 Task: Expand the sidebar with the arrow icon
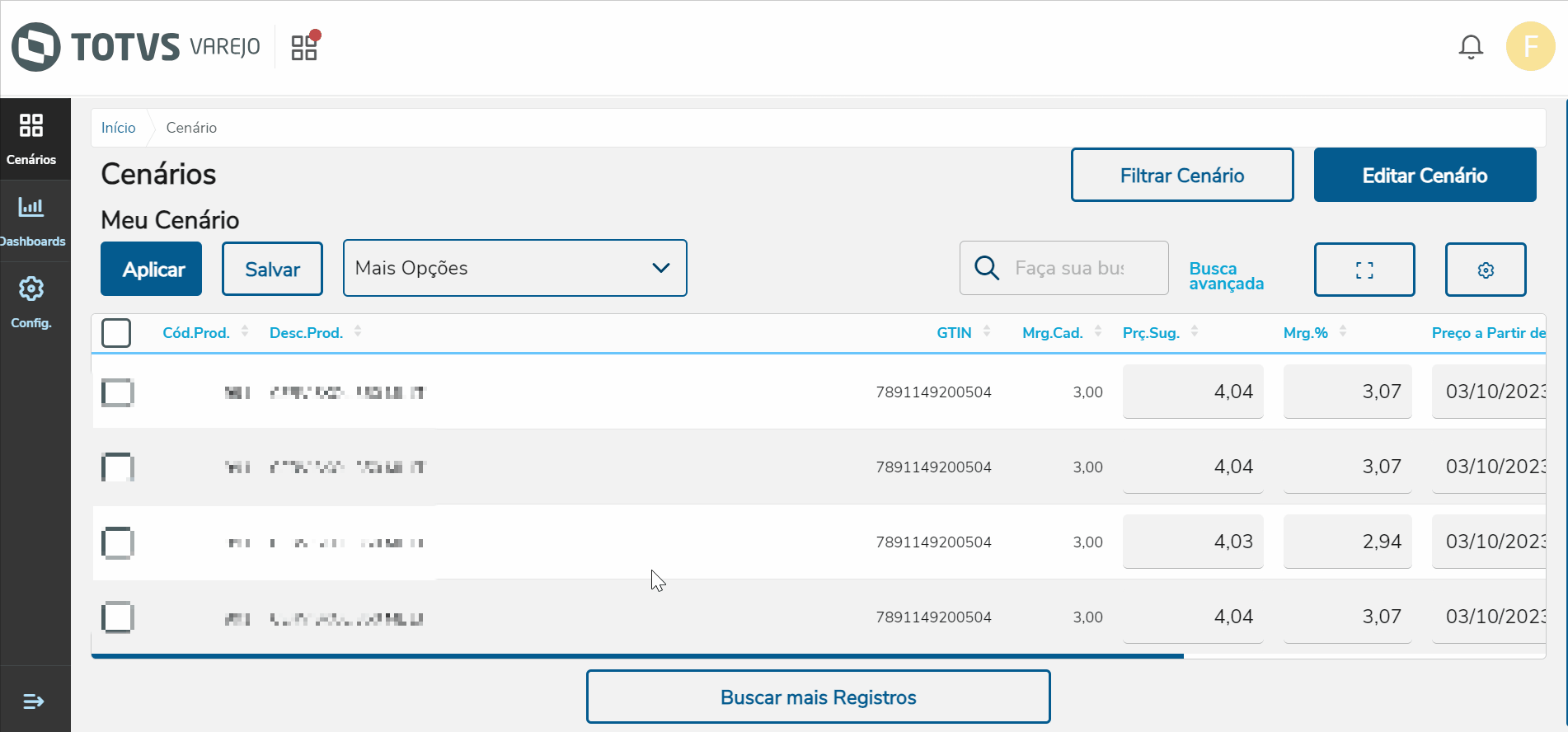(x=34, y=701)
